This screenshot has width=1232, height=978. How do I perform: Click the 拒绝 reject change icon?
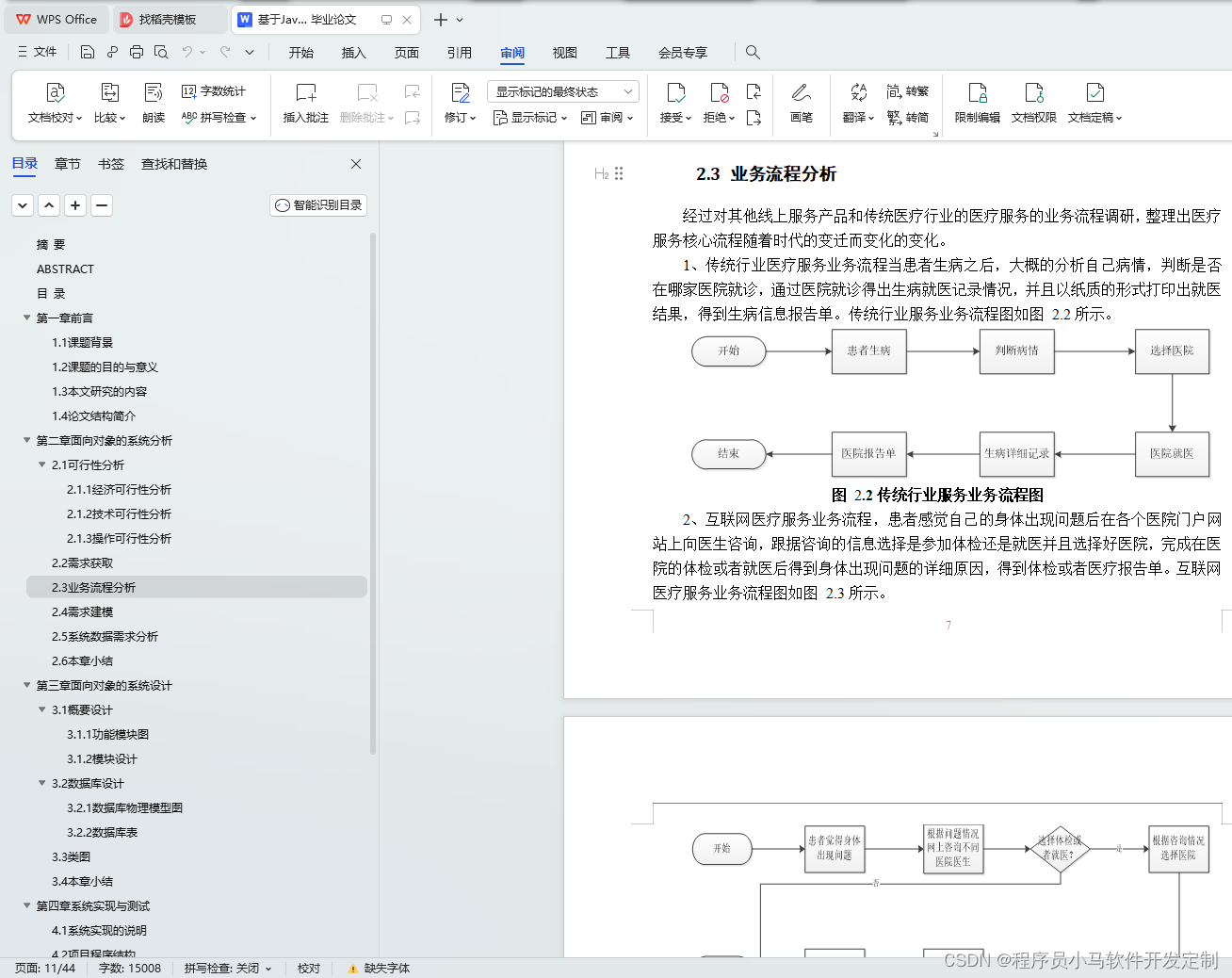click(x=720, y=92)
